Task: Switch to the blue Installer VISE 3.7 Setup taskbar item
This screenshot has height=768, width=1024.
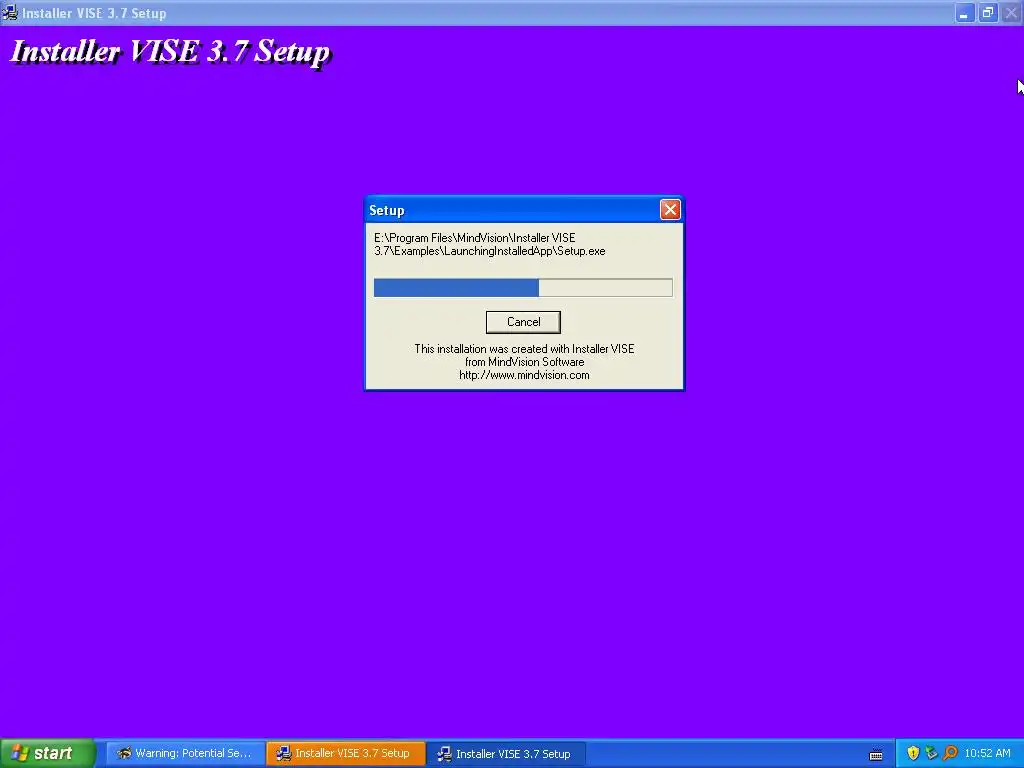Action: [506, 754]
